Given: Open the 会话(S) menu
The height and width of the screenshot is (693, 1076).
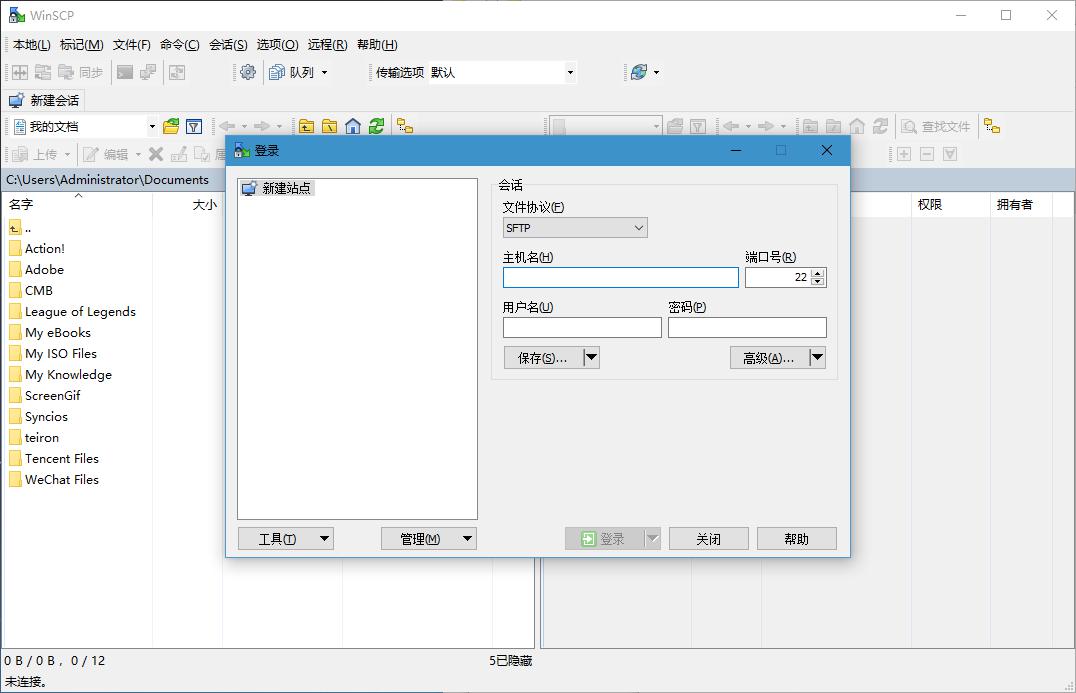Looking at the screenshot, I should coord(228,44).
